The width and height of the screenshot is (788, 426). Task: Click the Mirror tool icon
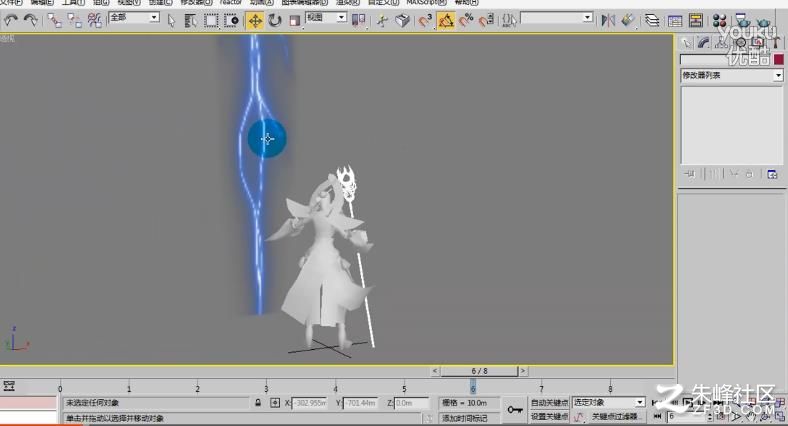tap(608, 21)
